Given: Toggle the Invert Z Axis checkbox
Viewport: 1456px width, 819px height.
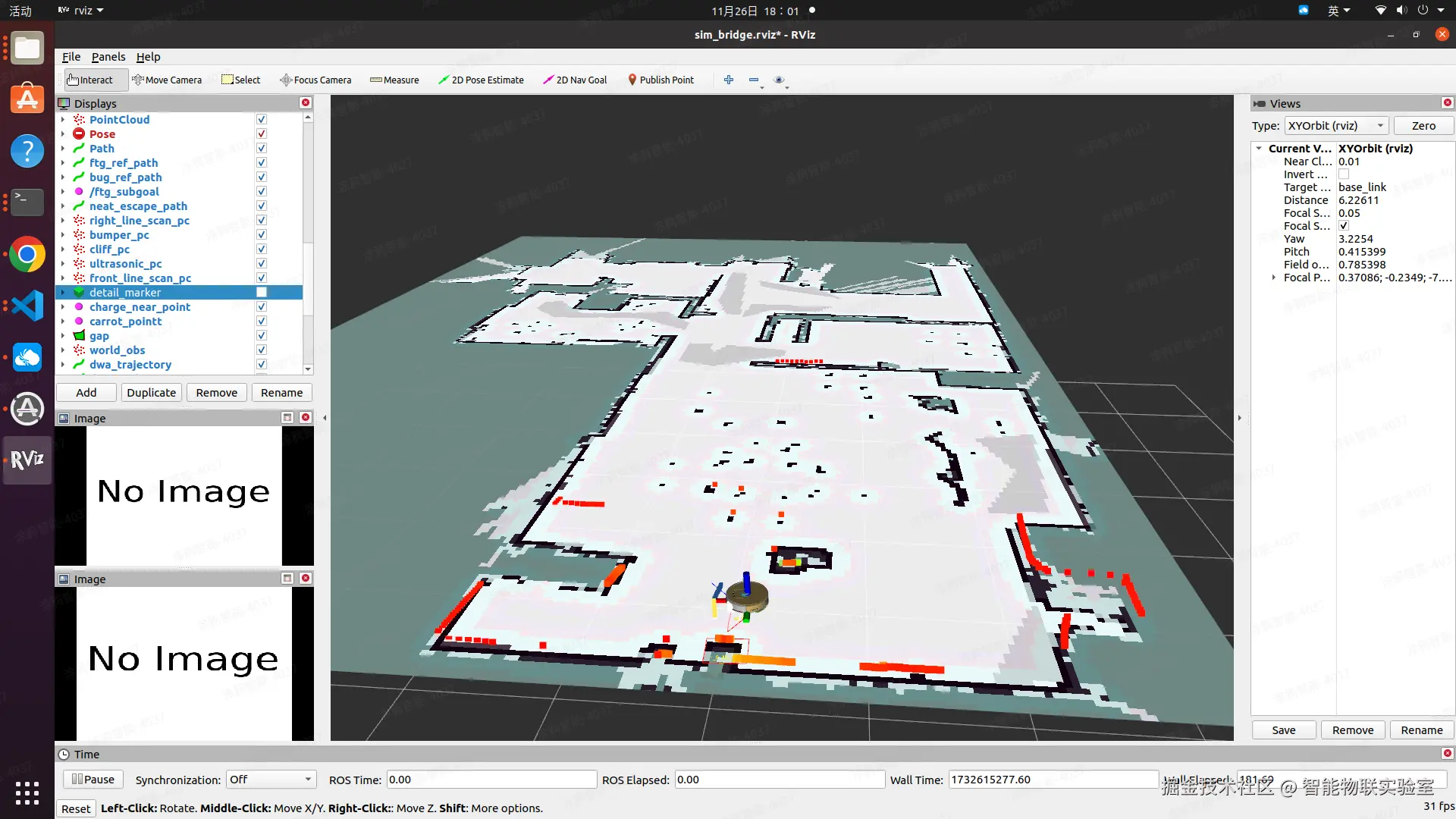Looking at the screenshot, I should (1344, 174).
